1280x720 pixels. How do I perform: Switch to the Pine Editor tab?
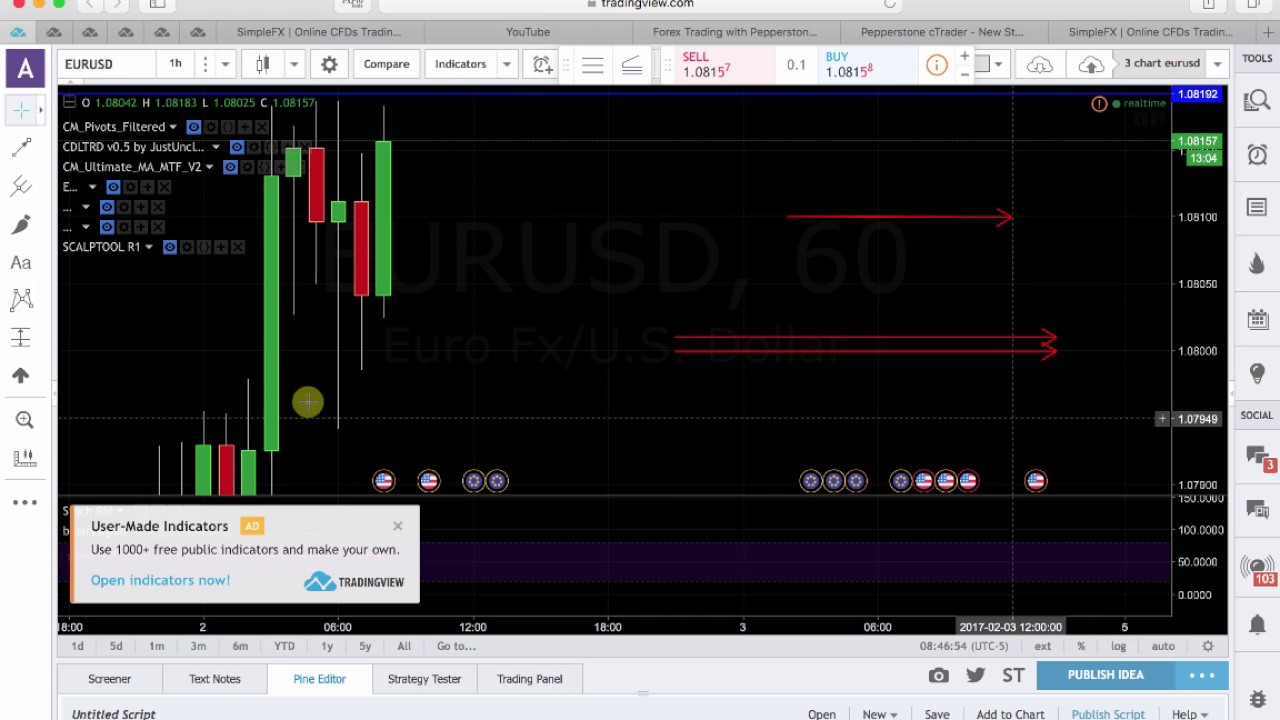(x=319, y=679)
